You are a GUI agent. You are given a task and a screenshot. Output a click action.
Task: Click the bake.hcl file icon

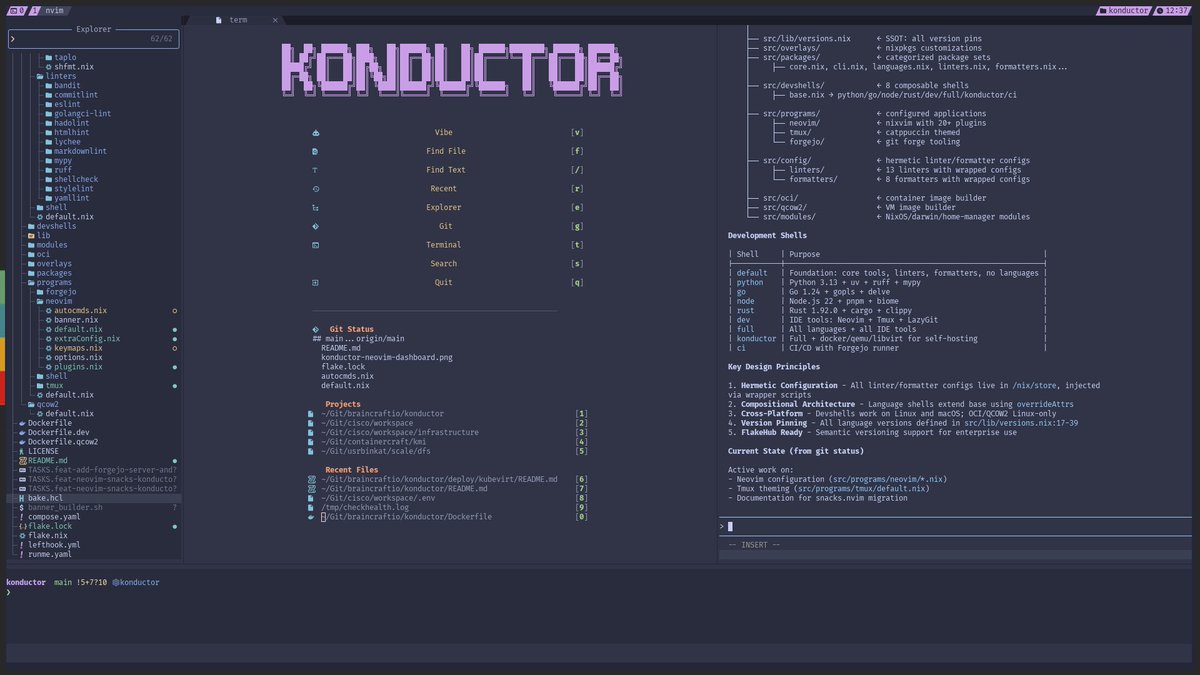tap(21, 498)
